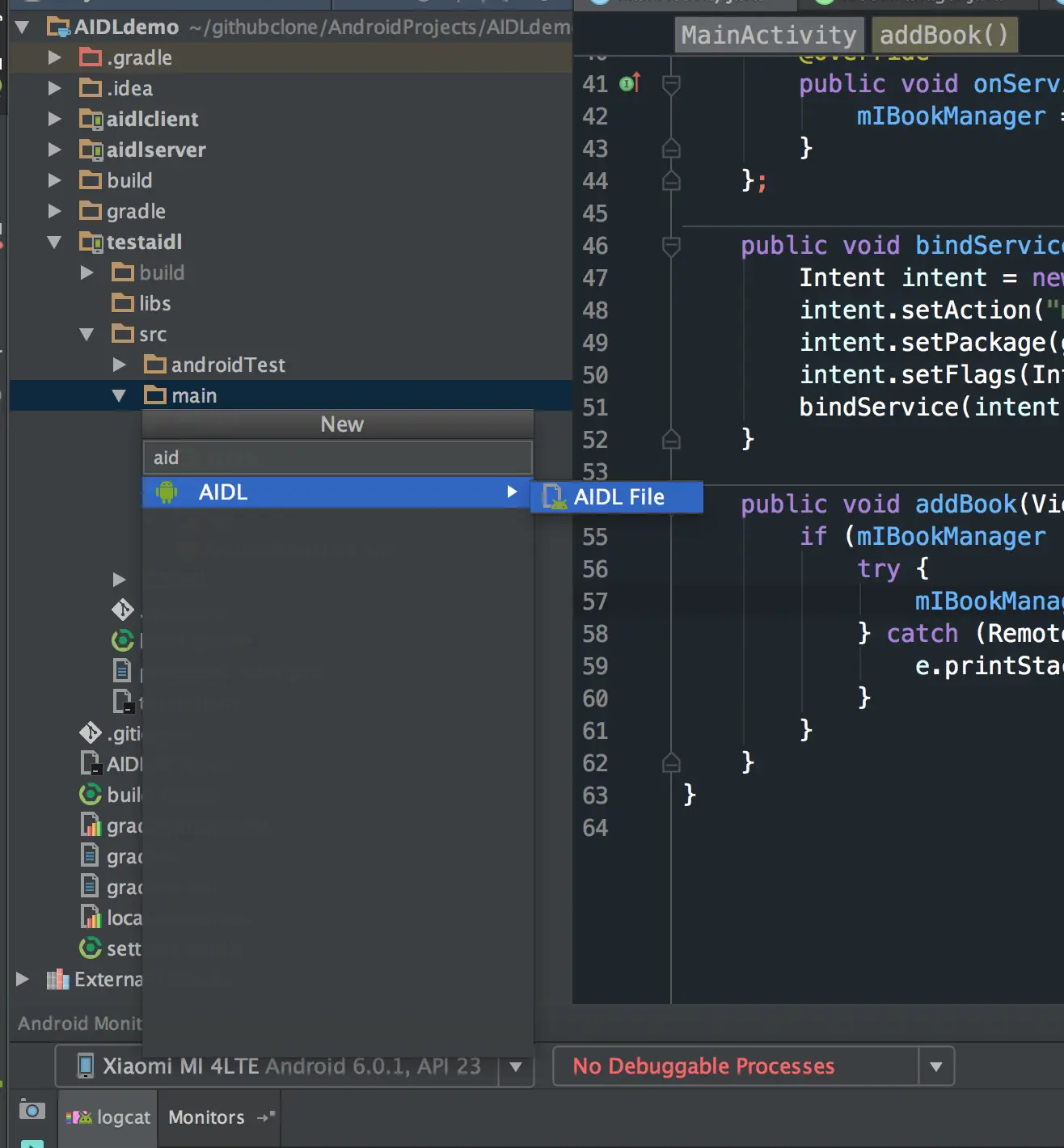This screenshot has width=1064, height=1148.
Task: Toggle code folding at line 43
Action: point(671,148)
